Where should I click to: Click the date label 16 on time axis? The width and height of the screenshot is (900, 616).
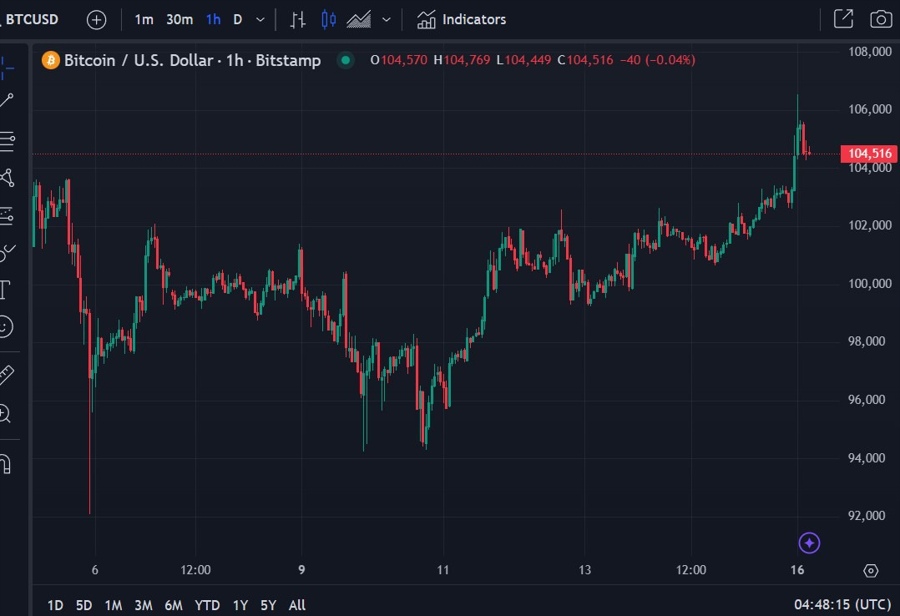pos(797,570)
